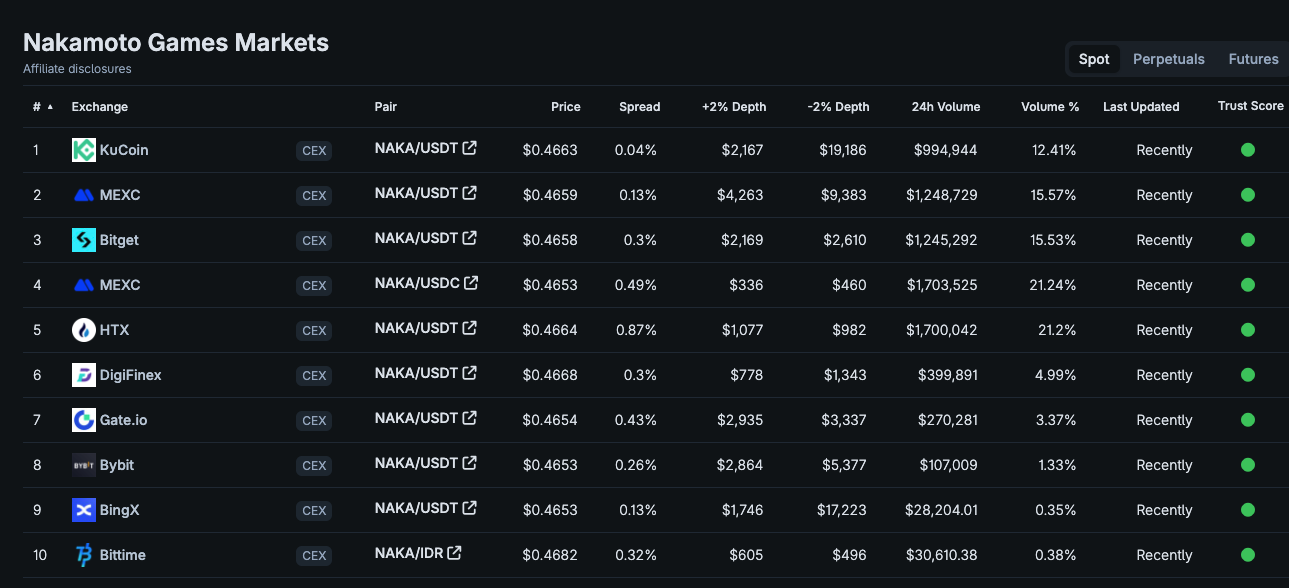Click the Bitget exchange logo icon
The height and width of the screenshot is (588, 1289).
click(x=84, y=240)
